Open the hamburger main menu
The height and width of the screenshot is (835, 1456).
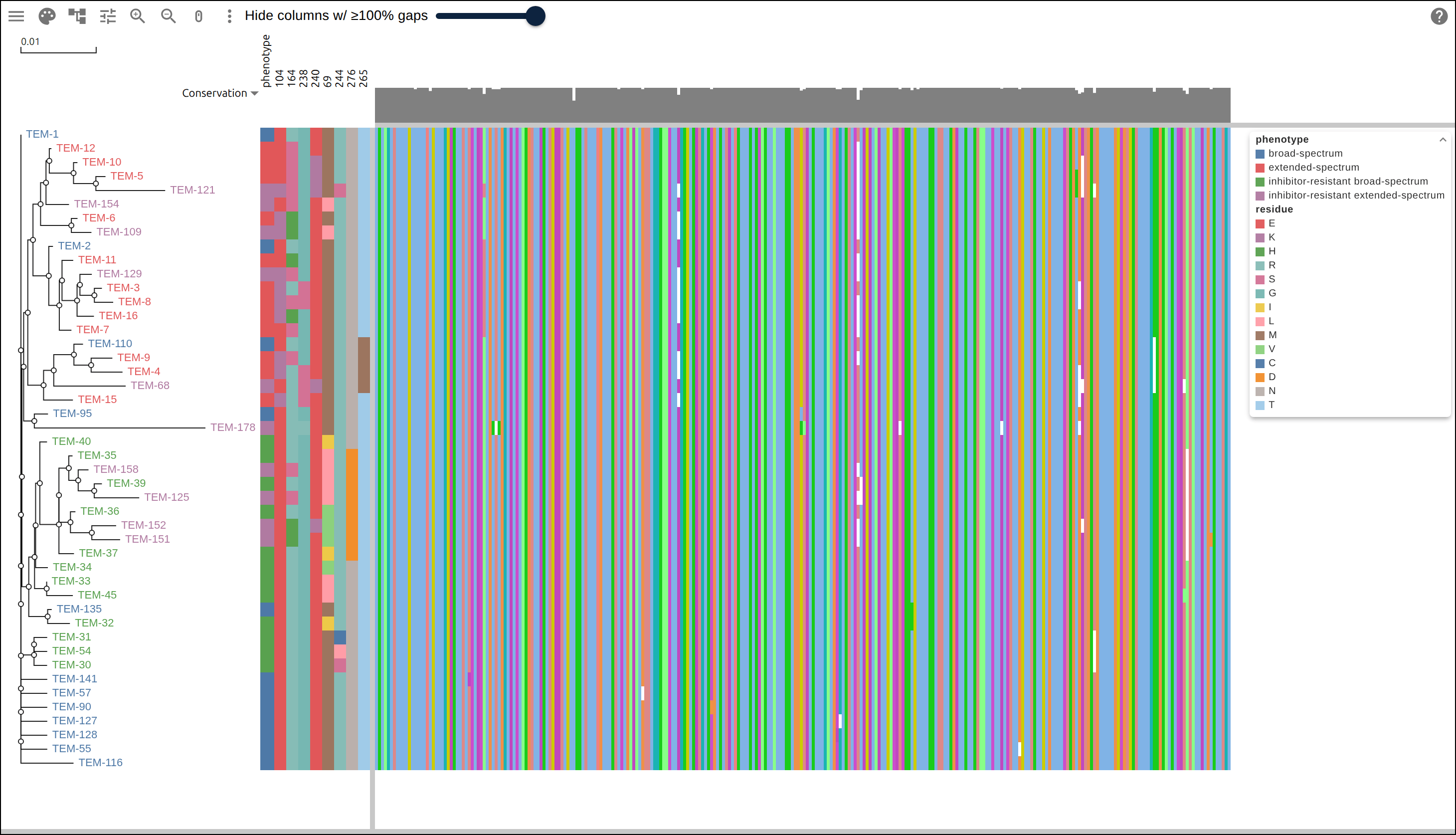click(x=16, y=16)
